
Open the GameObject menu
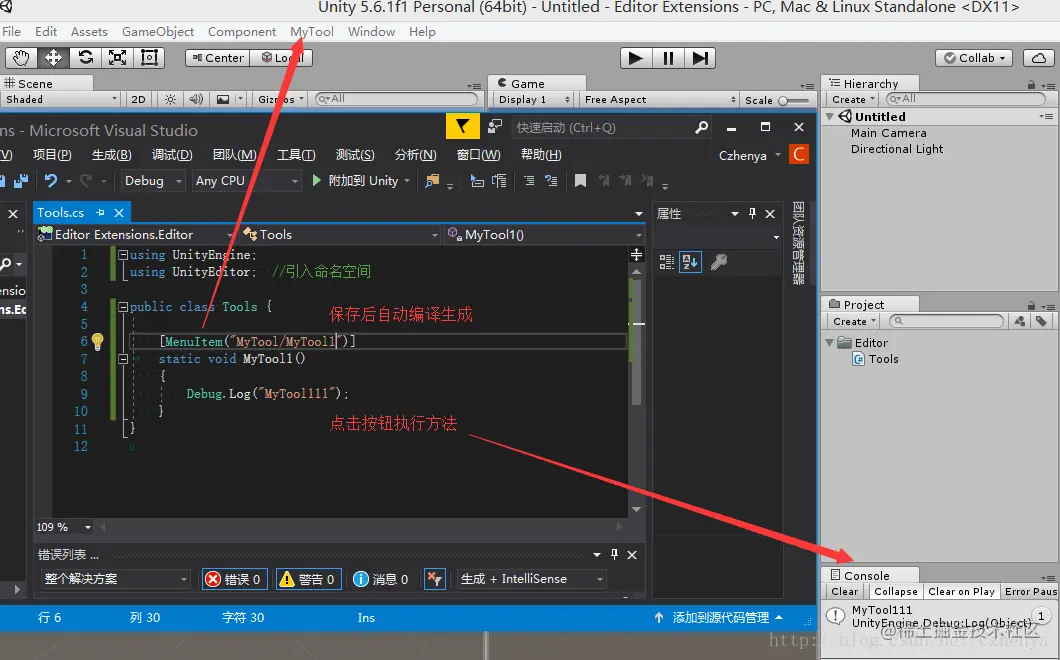[158, 32]
